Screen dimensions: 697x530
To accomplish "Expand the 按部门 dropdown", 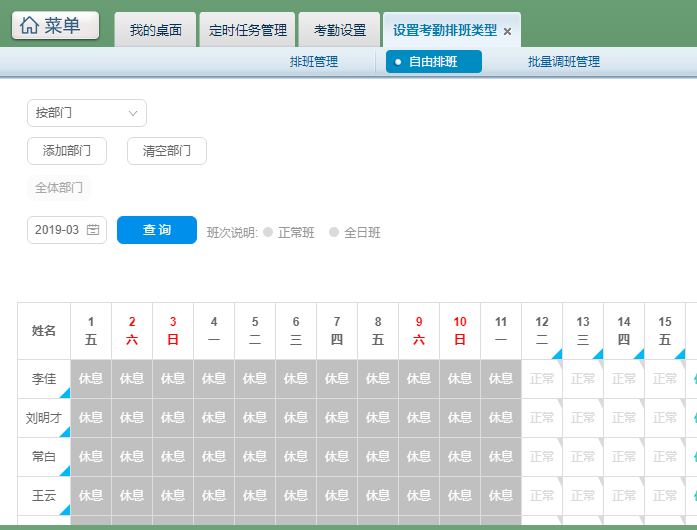I will pos(86,113).
